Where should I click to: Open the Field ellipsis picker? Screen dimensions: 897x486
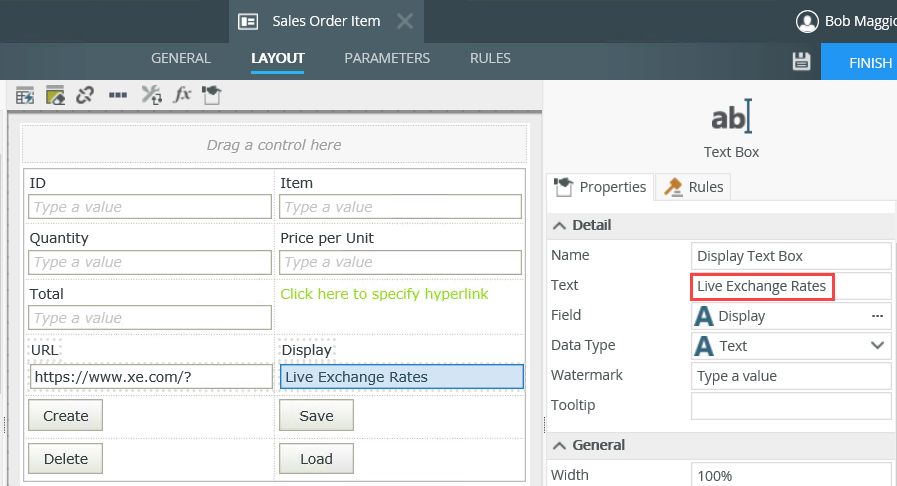[x=878, y=316]
